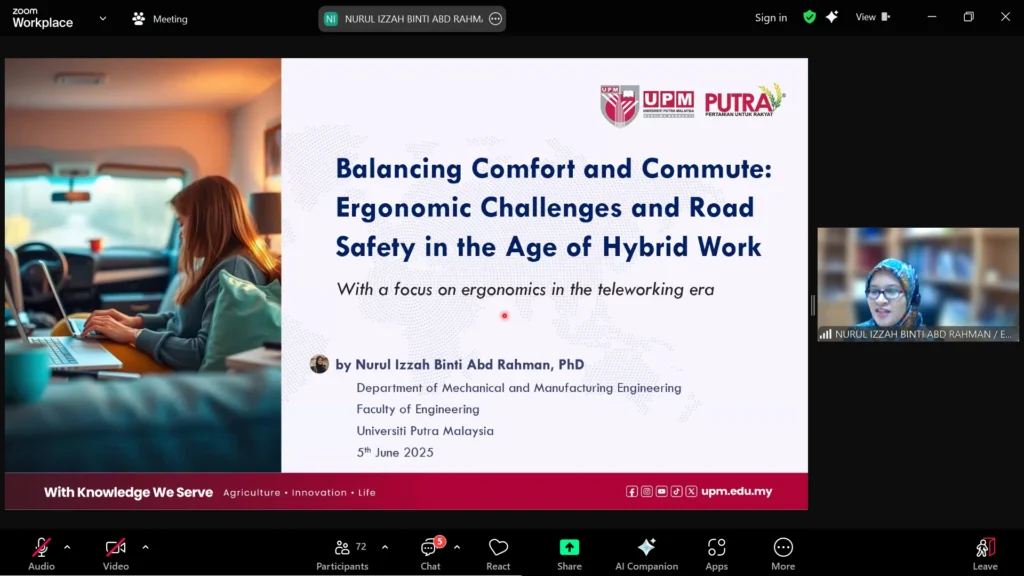1024x576 pixels.
Task: Open the Zoom Workplace dropdown chevron
Action: tap(103, 18)
